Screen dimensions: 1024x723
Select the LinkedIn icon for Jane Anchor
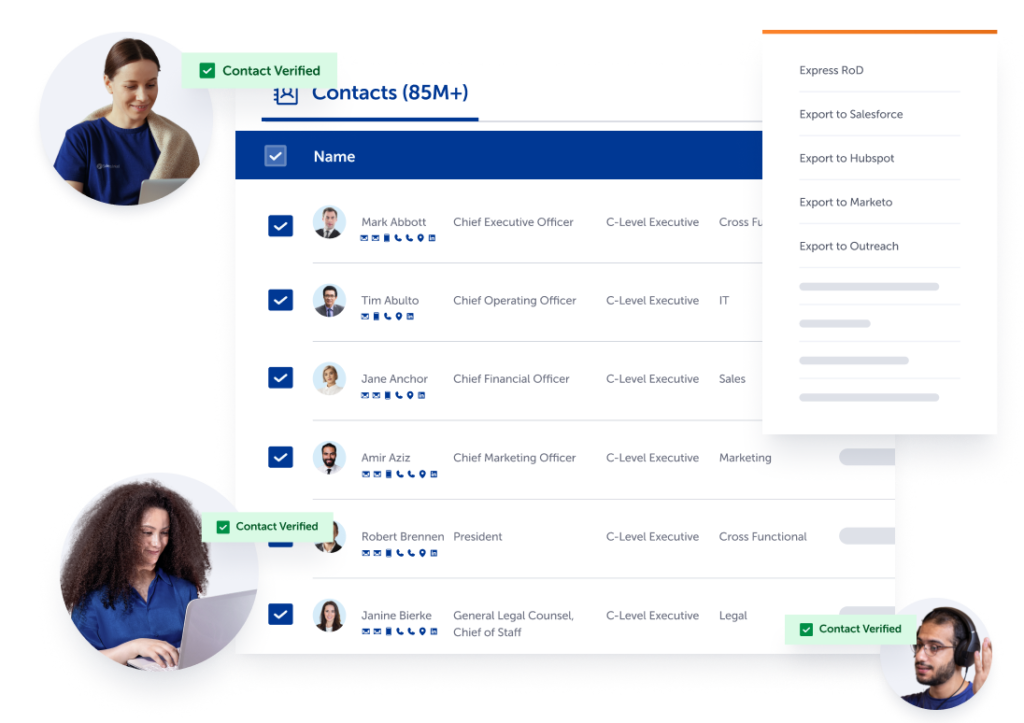click(x=421, y=395)
